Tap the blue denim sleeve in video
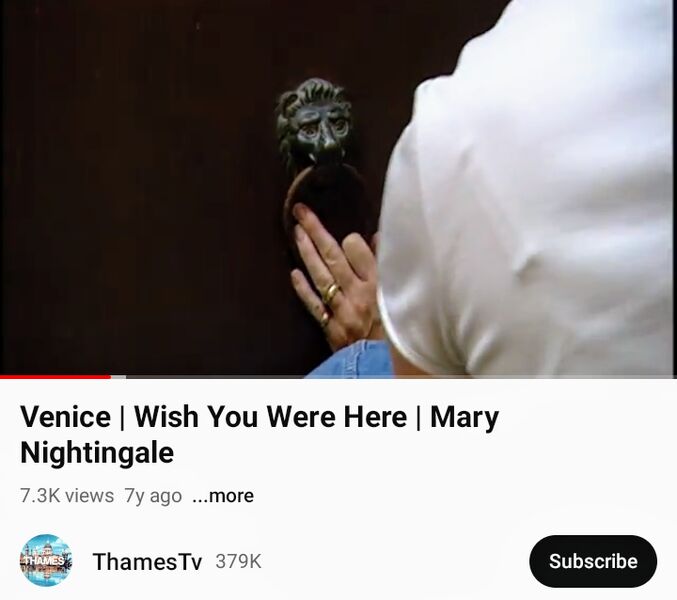The width and height of the screenshot is (677, 600). tap(352, 360)
